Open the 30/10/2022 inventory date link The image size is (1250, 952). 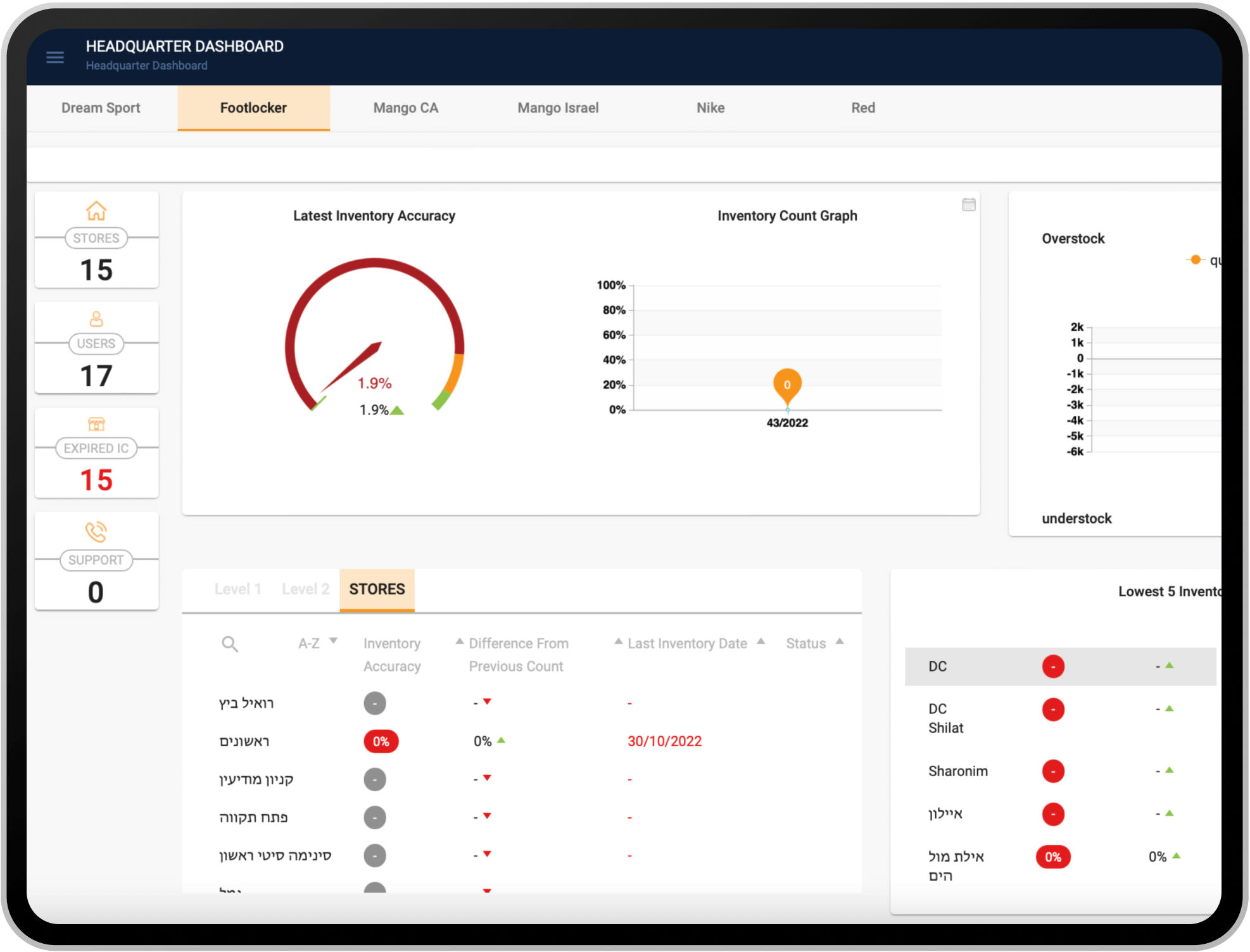point(664,741)
